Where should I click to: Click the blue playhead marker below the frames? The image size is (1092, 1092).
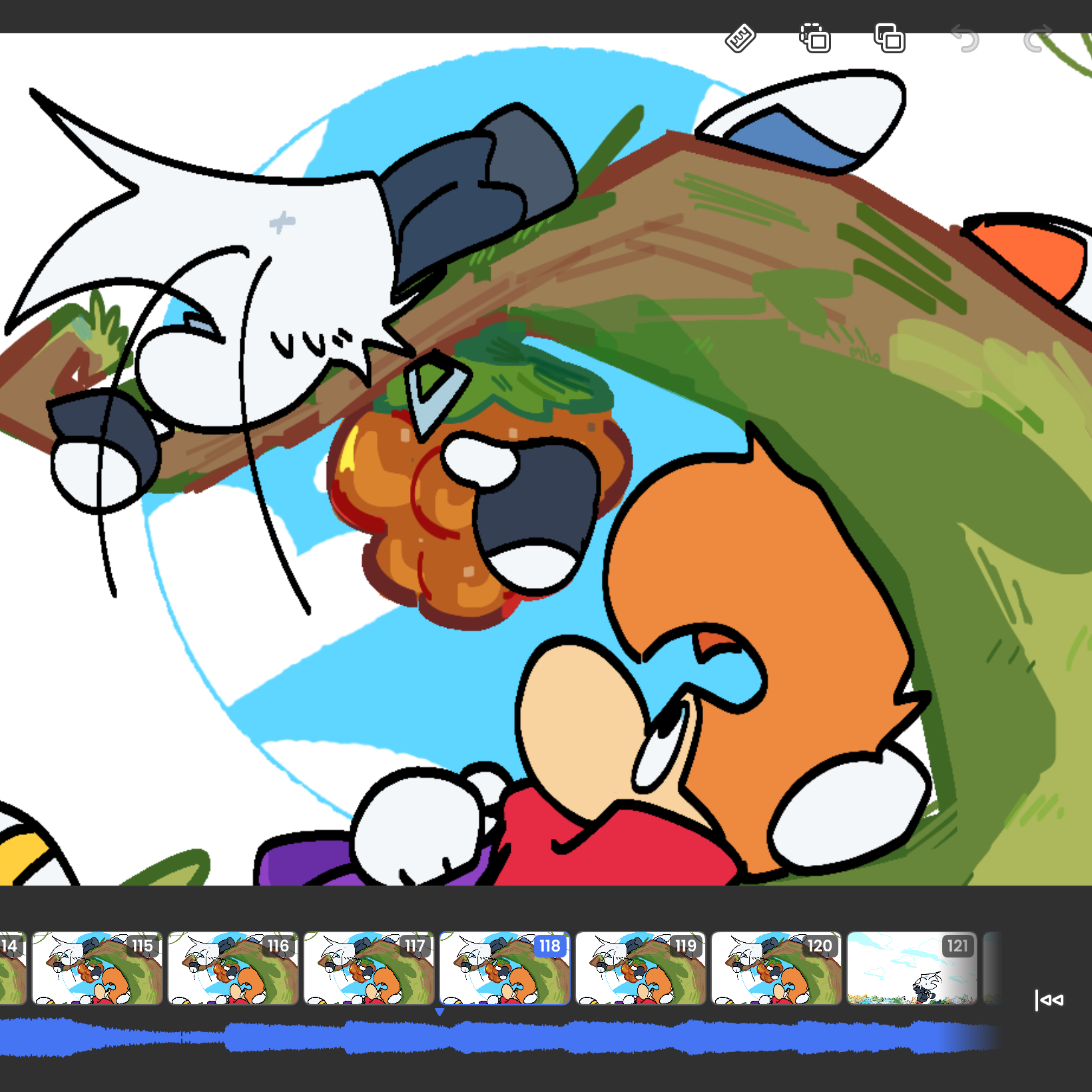click(x=439, y=1012)
